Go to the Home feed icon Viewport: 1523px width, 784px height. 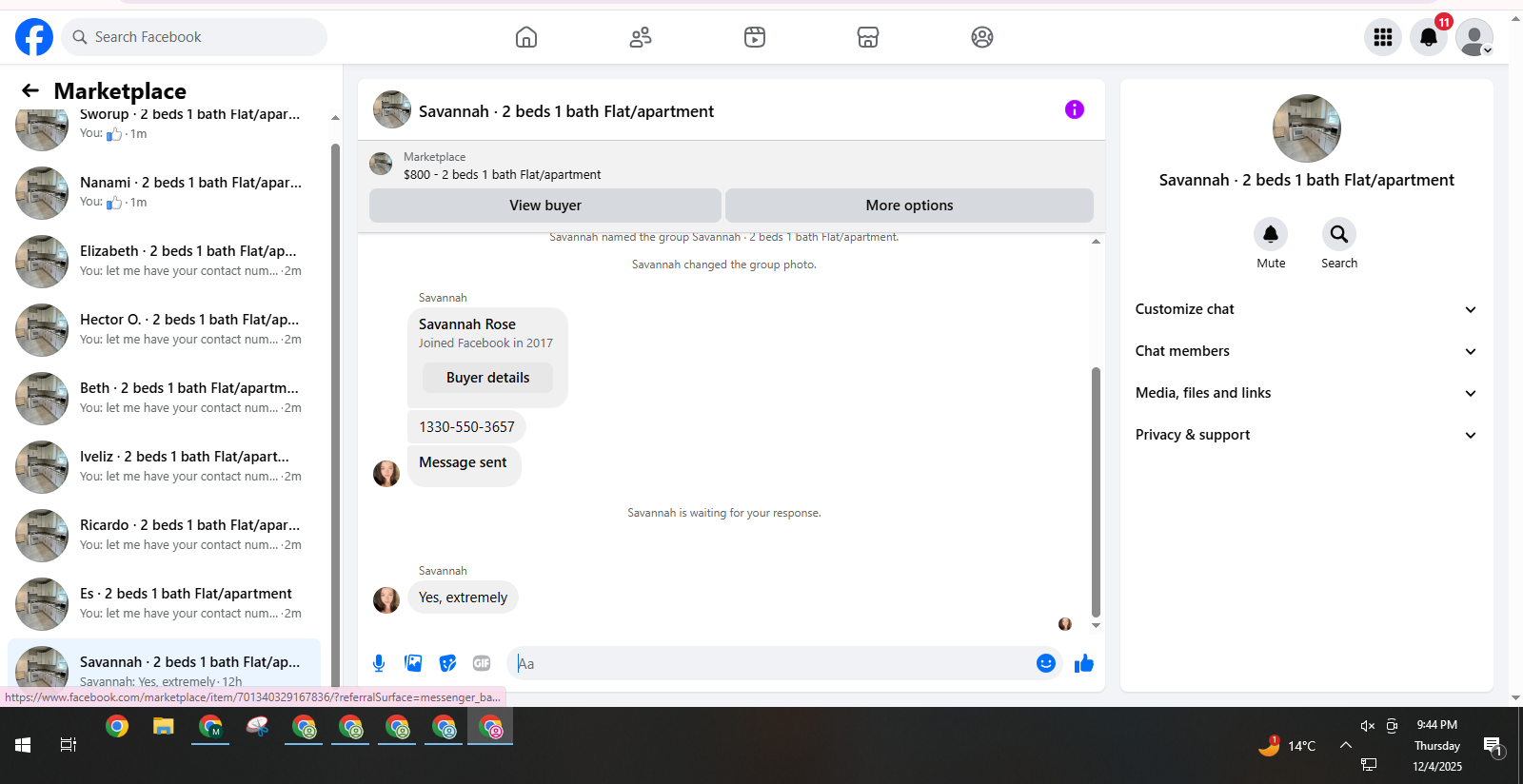click(526, 37)
